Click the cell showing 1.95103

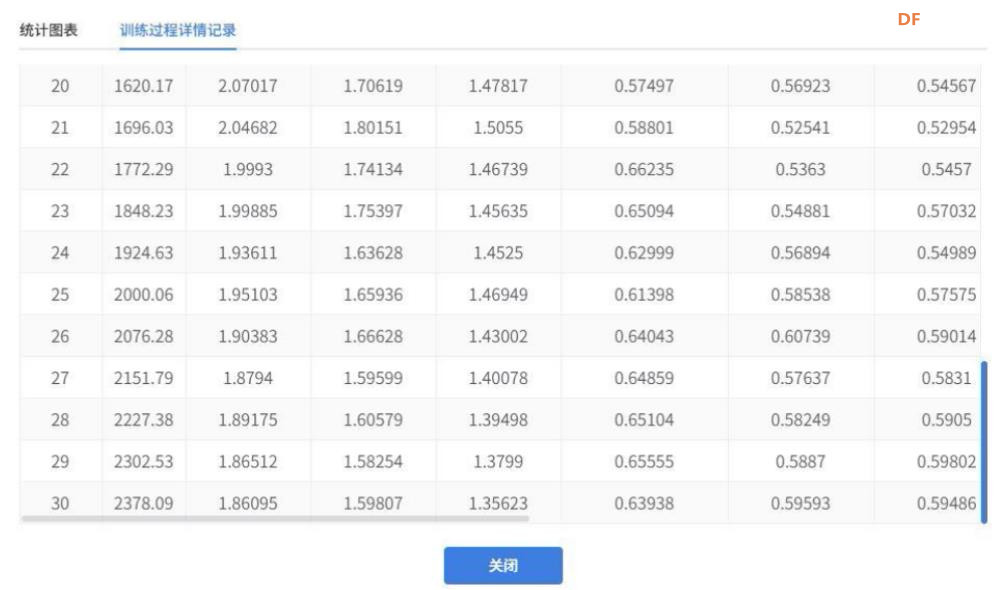[248, 294]
